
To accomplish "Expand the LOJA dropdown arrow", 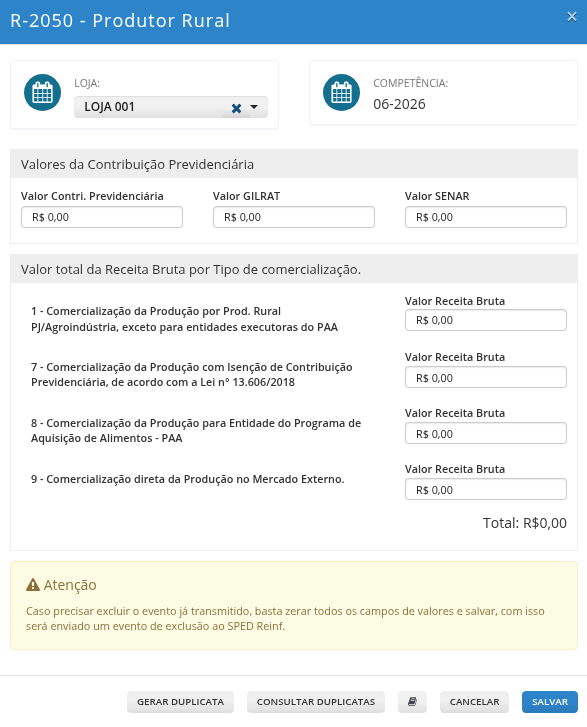I will [x=254, y=107].
